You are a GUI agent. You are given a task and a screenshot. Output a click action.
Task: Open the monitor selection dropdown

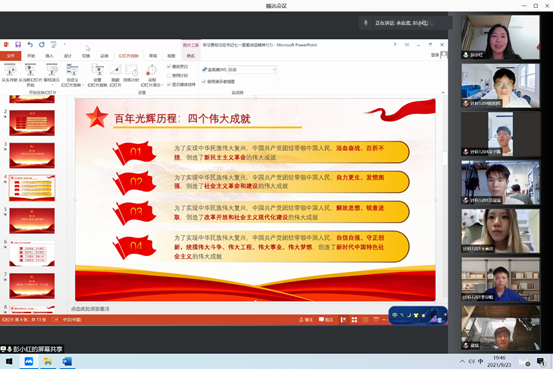coord(251,69)
